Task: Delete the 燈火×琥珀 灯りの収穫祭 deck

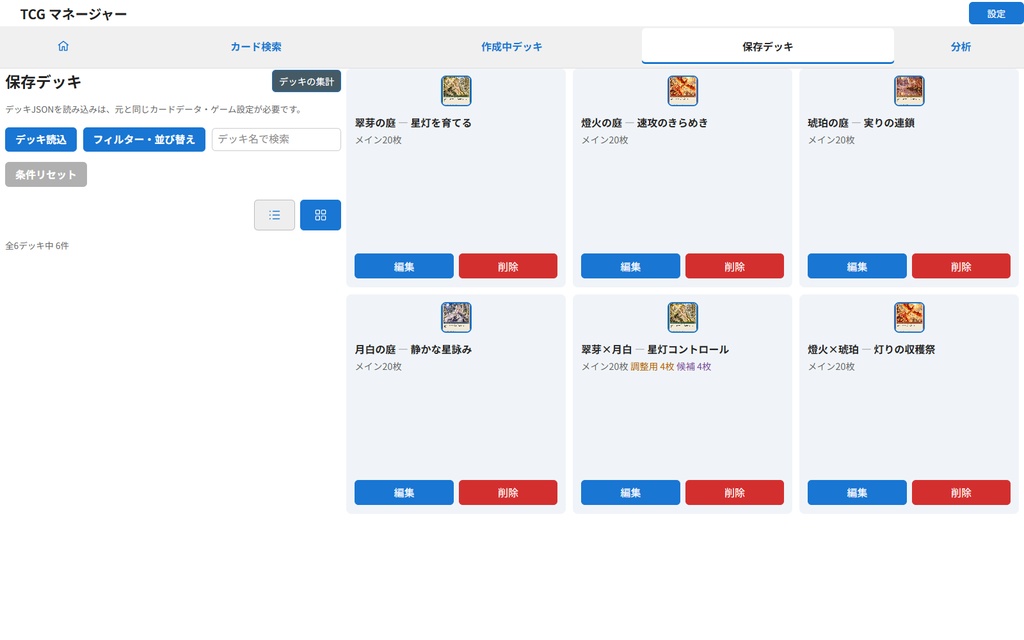Action: [x=961, y=492]
